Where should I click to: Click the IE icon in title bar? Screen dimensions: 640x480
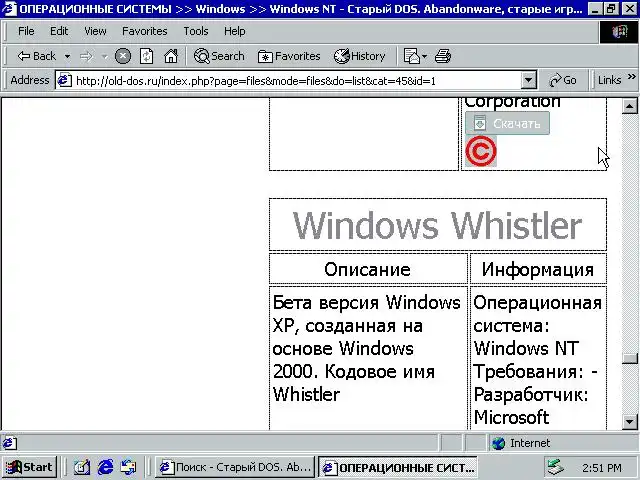[9, 9]
